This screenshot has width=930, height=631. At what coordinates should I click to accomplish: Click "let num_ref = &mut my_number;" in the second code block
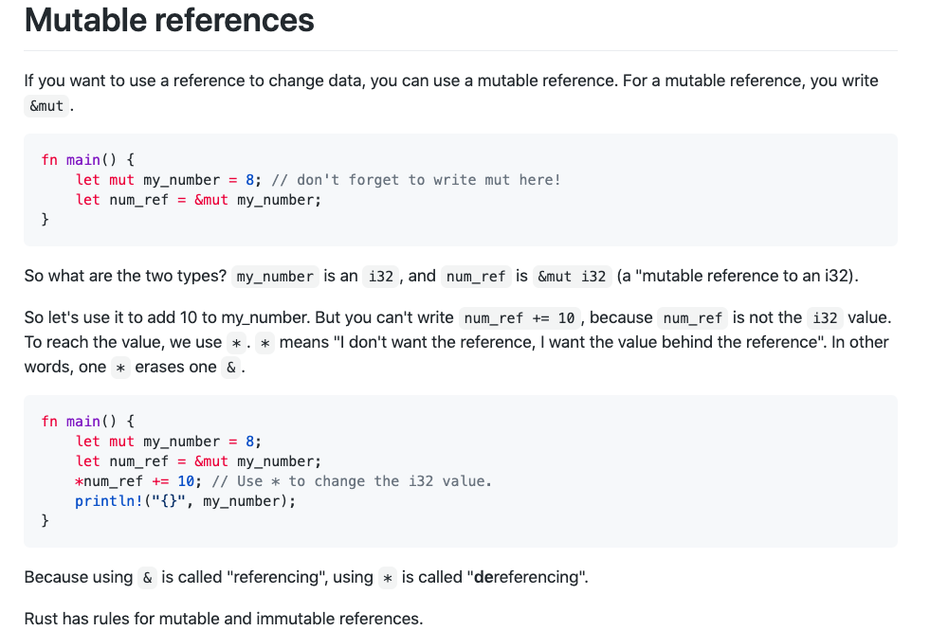198,461
